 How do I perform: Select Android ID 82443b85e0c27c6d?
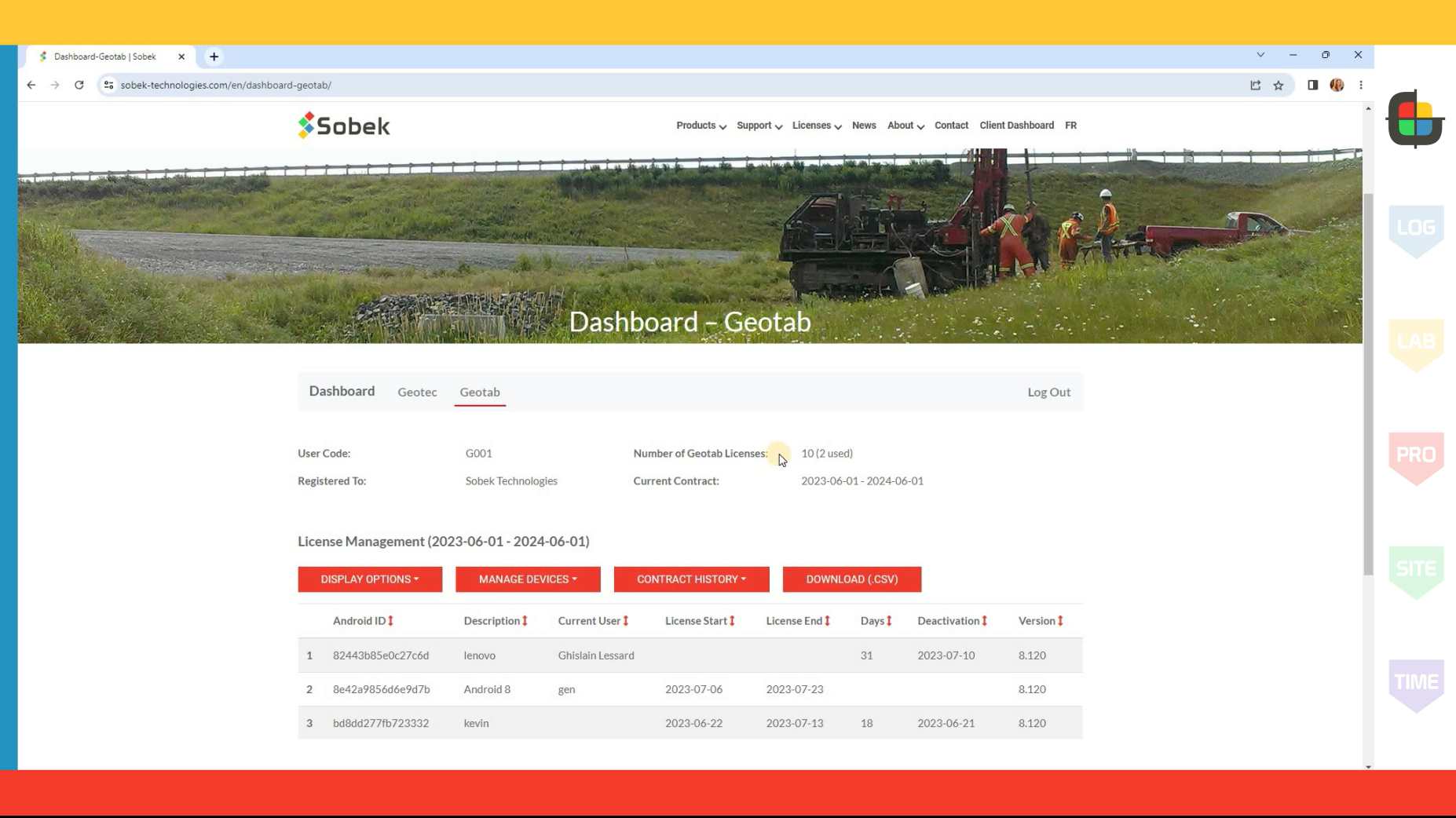381,655
